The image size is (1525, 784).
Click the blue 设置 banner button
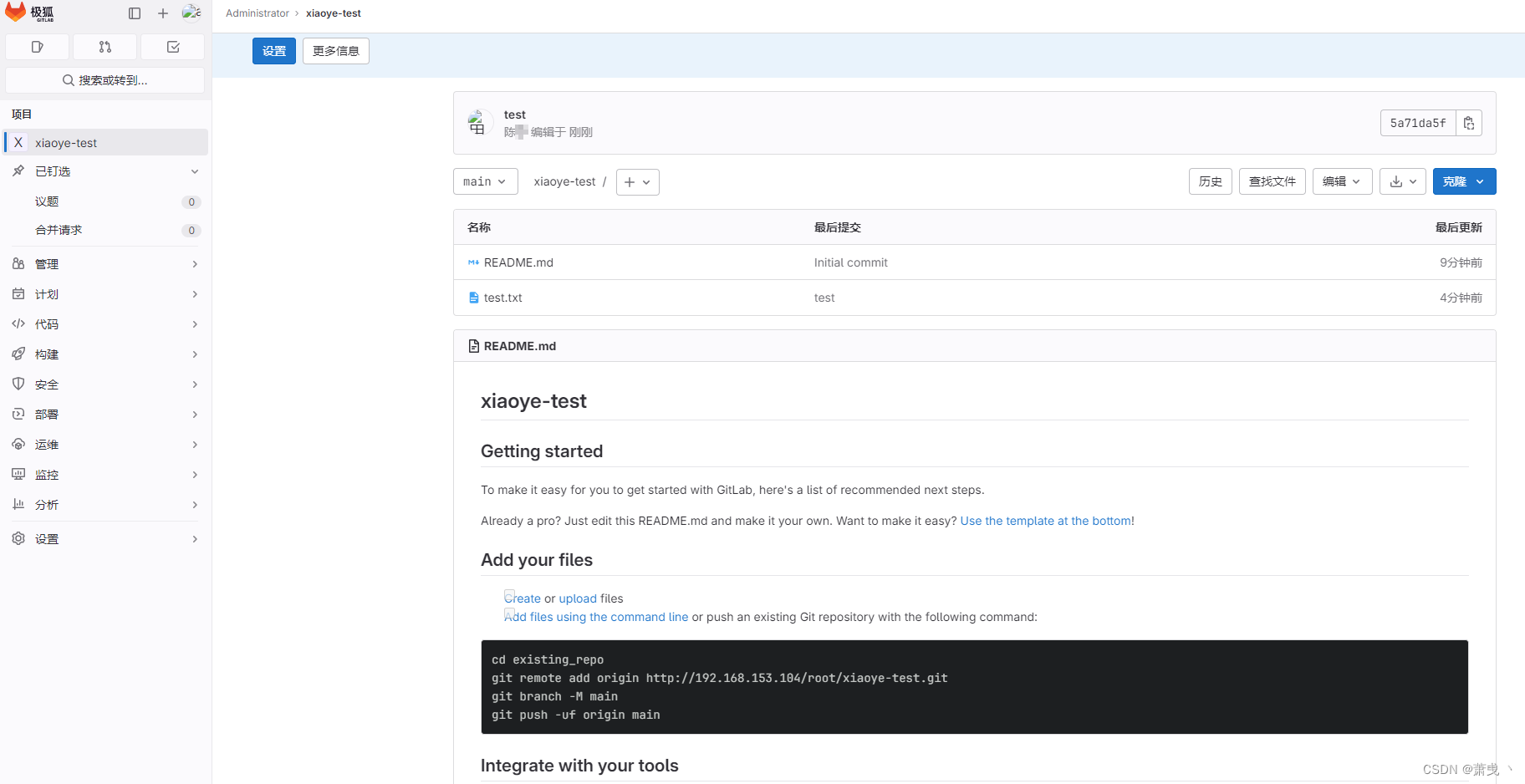click(274, 51)
